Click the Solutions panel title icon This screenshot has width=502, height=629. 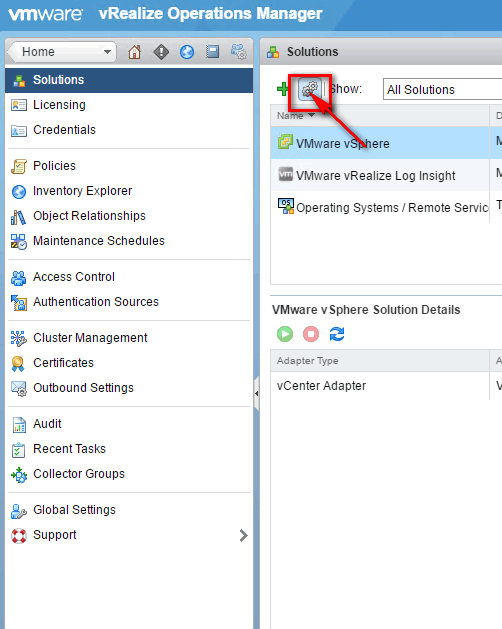pyautogui.click(x=273, y=52)
